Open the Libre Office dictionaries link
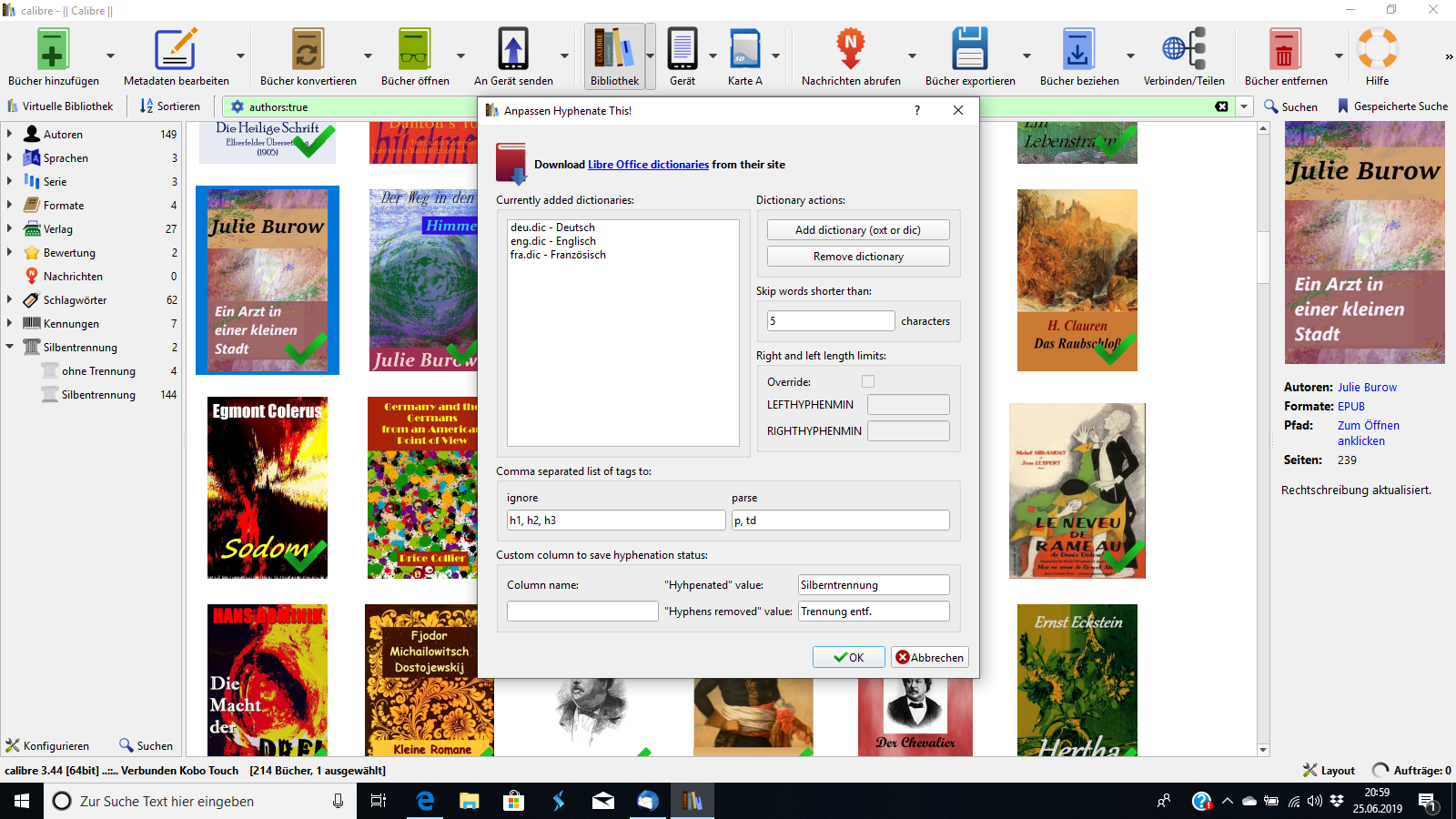Viewport: 1456px width, 819px height. tap(648, 165)
